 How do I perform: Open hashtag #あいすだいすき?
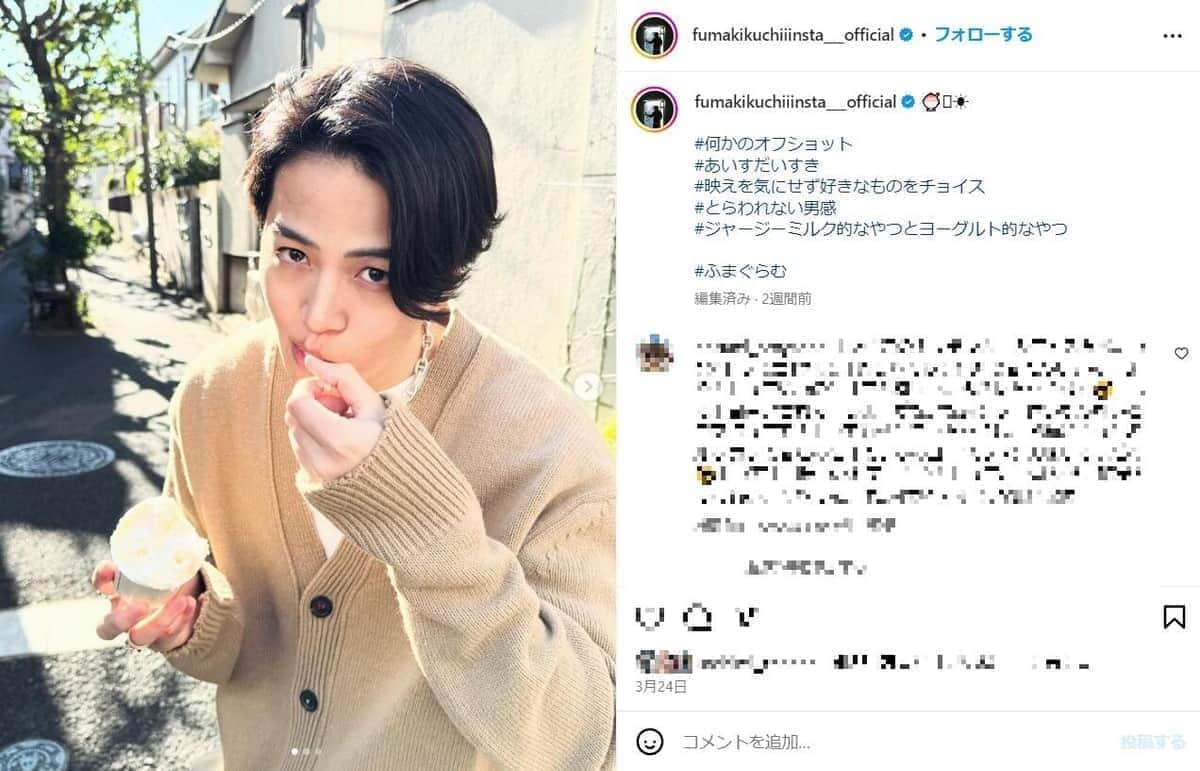756,165
